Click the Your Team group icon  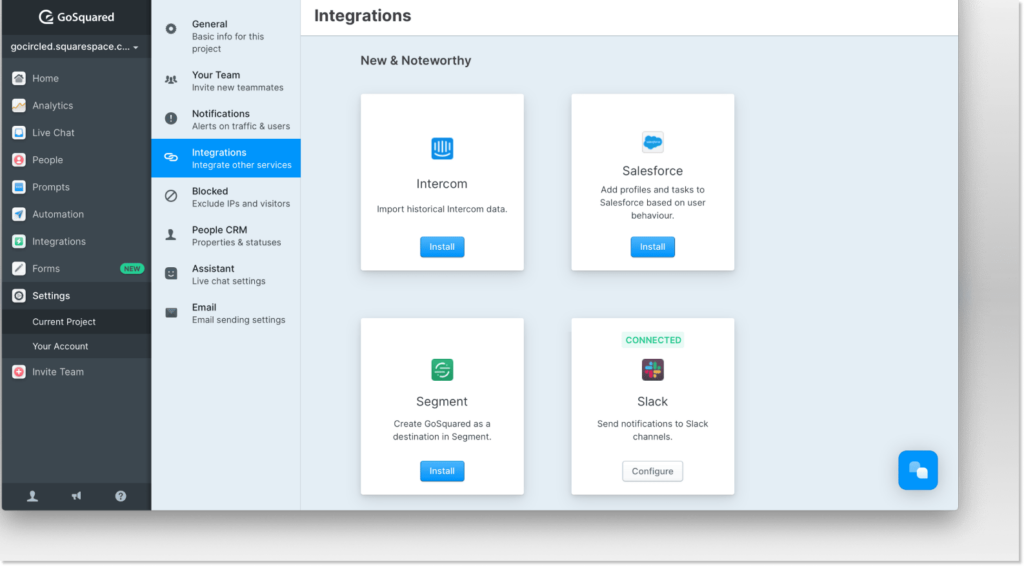click(x=171, y=80)
